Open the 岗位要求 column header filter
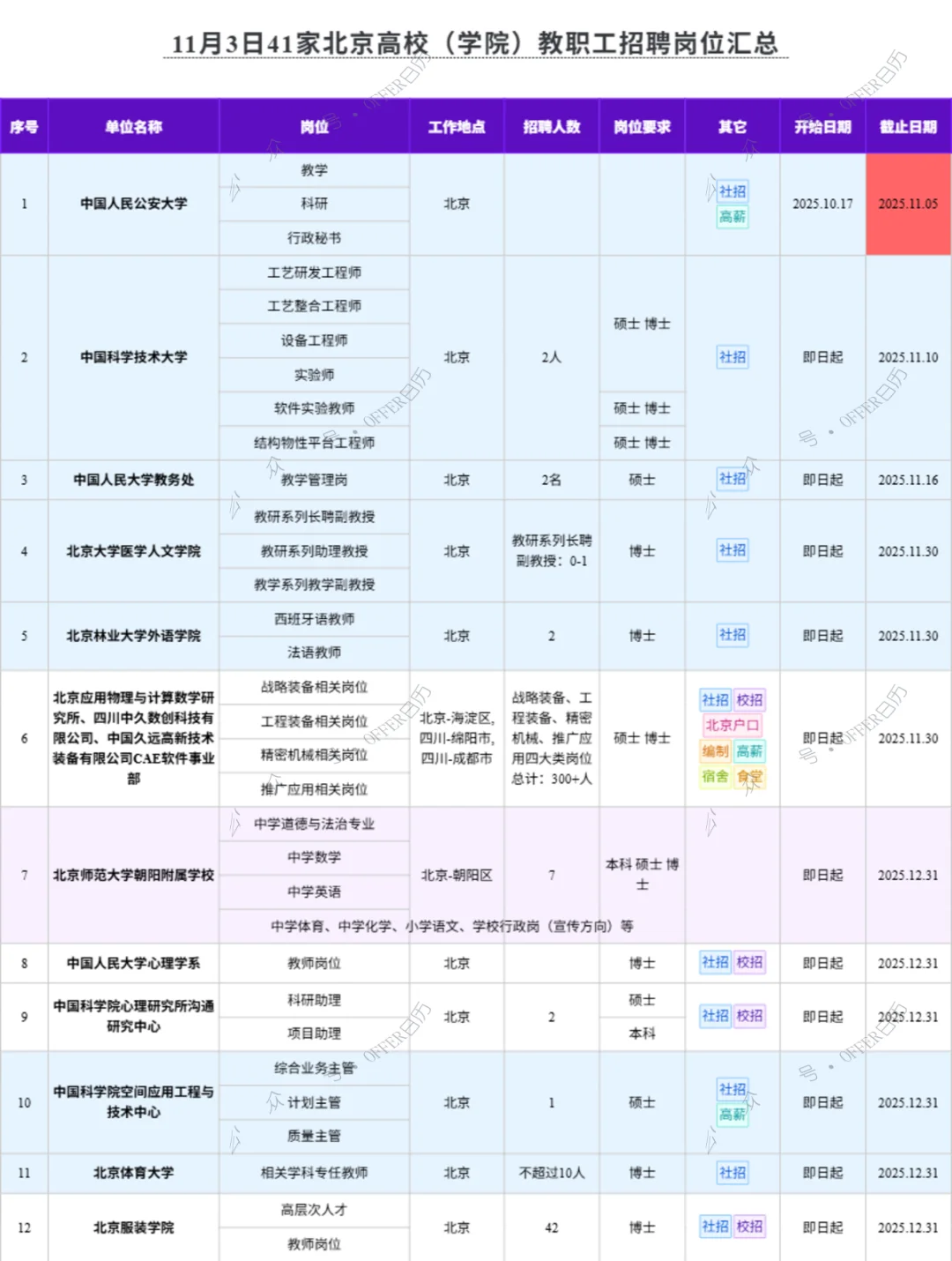Viewport: 952px width, 1261px height. tap(643, 126)
